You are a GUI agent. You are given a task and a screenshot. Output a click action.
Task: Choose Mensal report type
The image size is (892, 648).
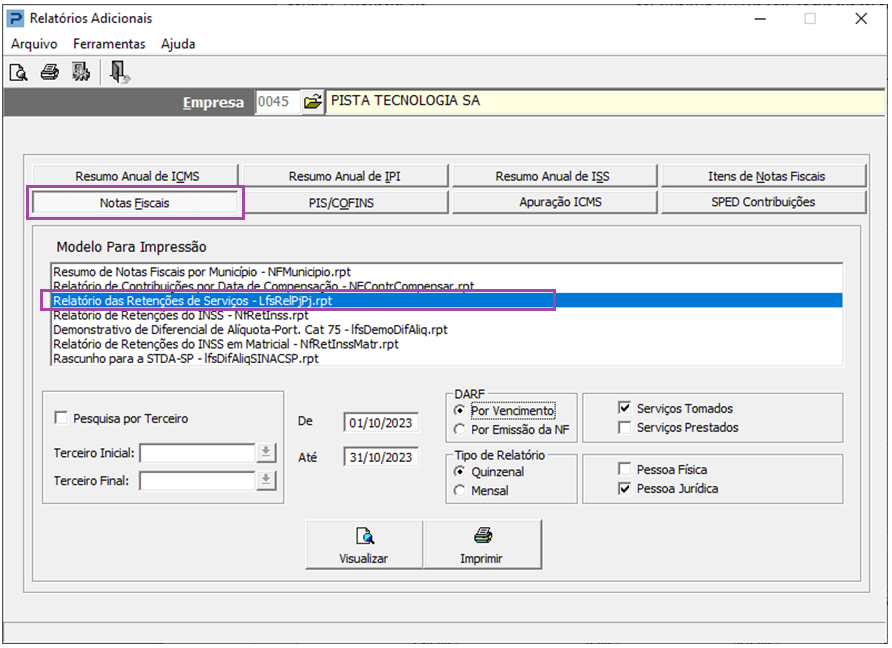(x=460, y=491)
